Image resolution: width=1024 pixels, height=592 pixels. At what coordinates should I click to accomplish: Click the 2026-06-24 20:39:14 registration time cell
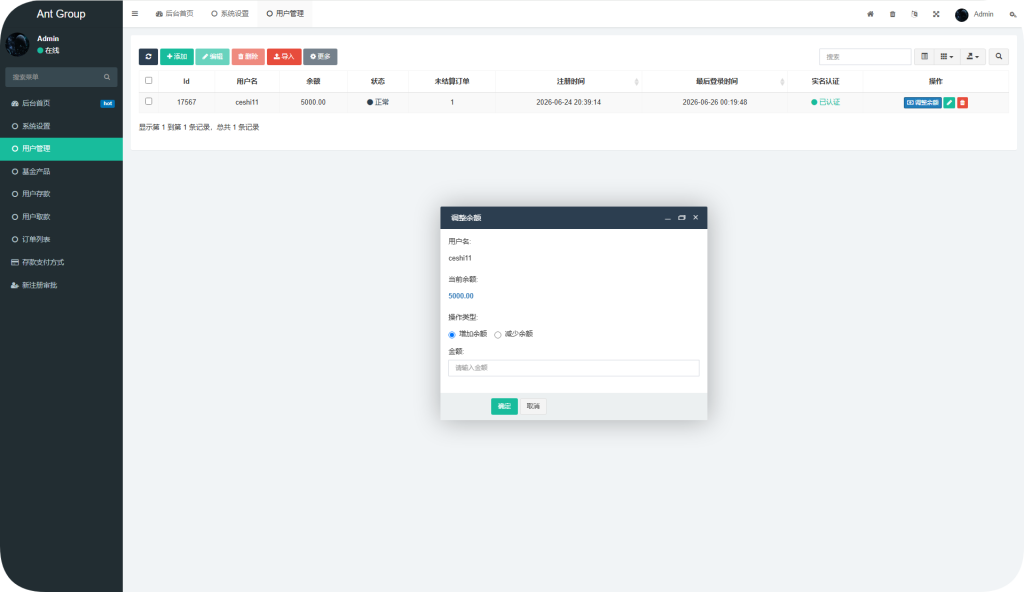(x=568, y=103)
